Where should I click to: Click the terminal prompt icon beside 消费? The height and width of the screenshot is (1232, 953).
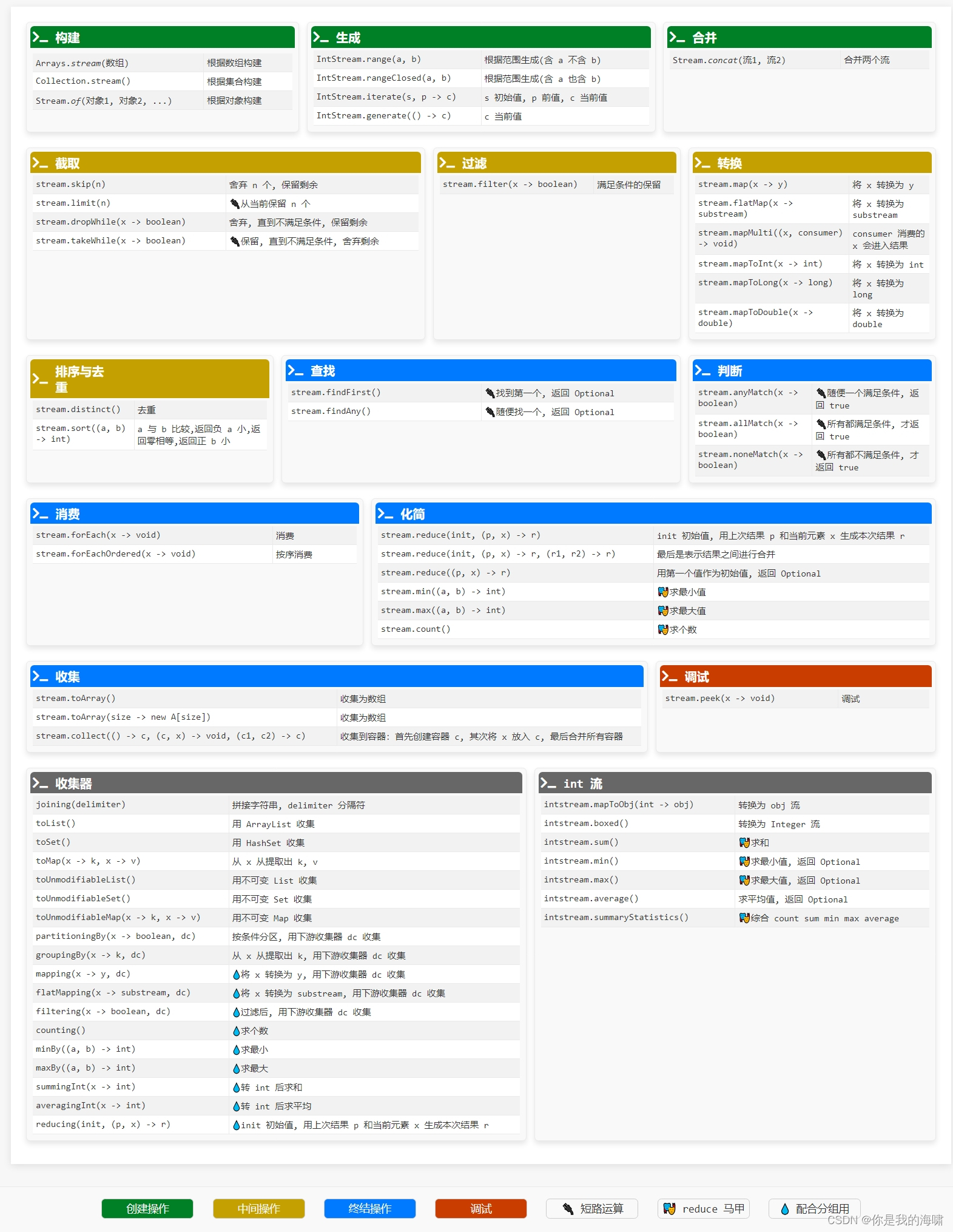[x=40, y=514]
